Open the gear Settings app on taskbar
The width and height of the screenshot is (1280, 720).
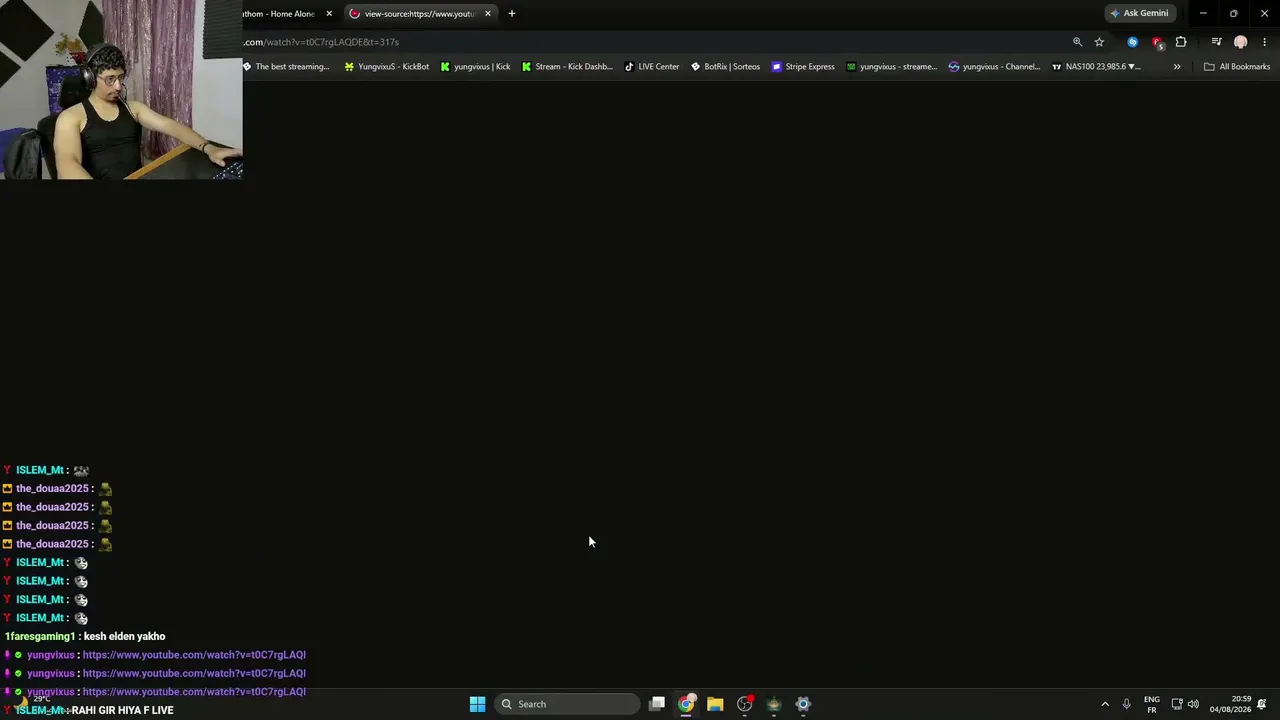coord(803,704)
